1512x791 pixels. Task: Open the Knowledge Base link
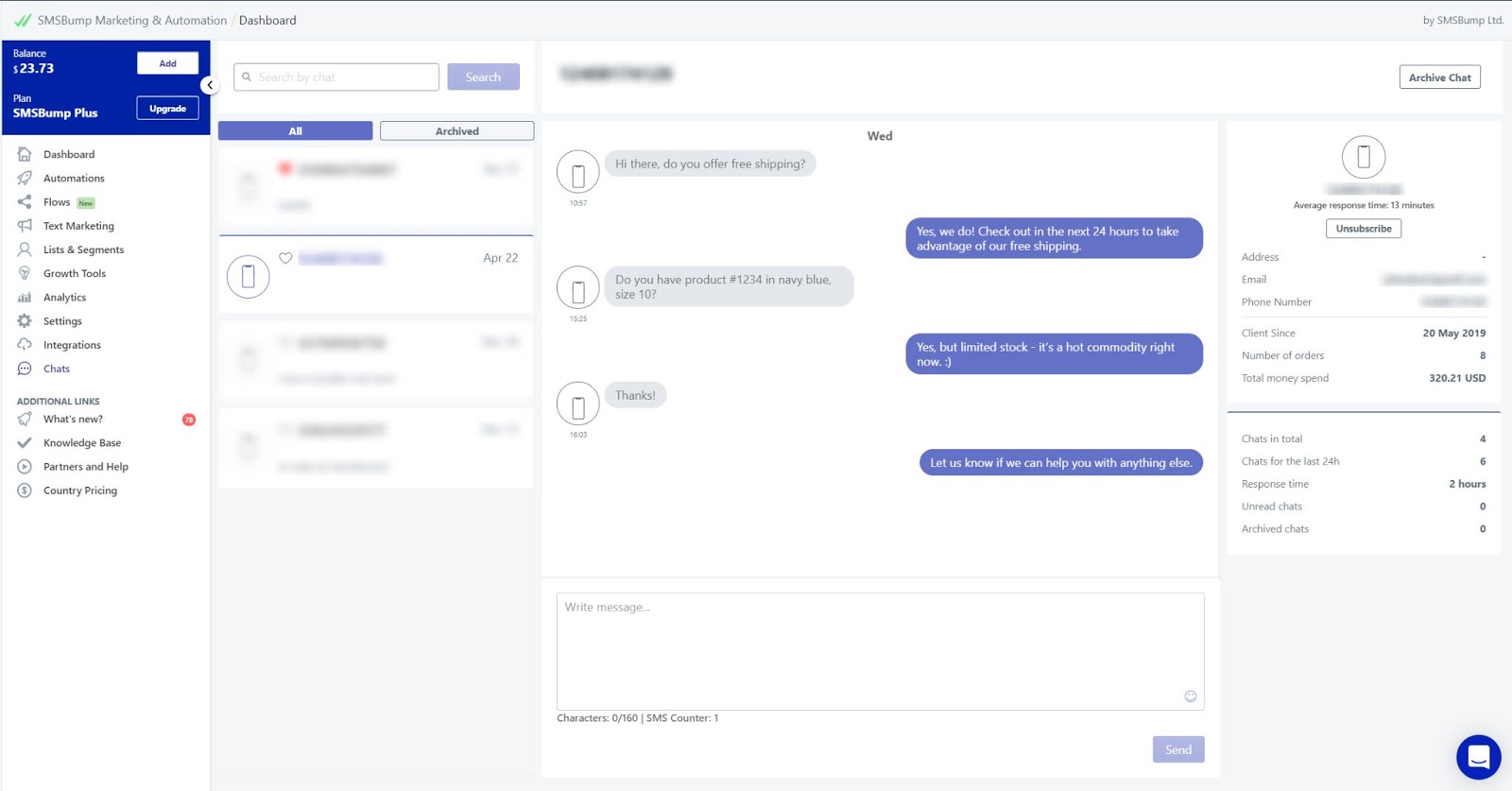pyautogui.click(x=82, y=442)
